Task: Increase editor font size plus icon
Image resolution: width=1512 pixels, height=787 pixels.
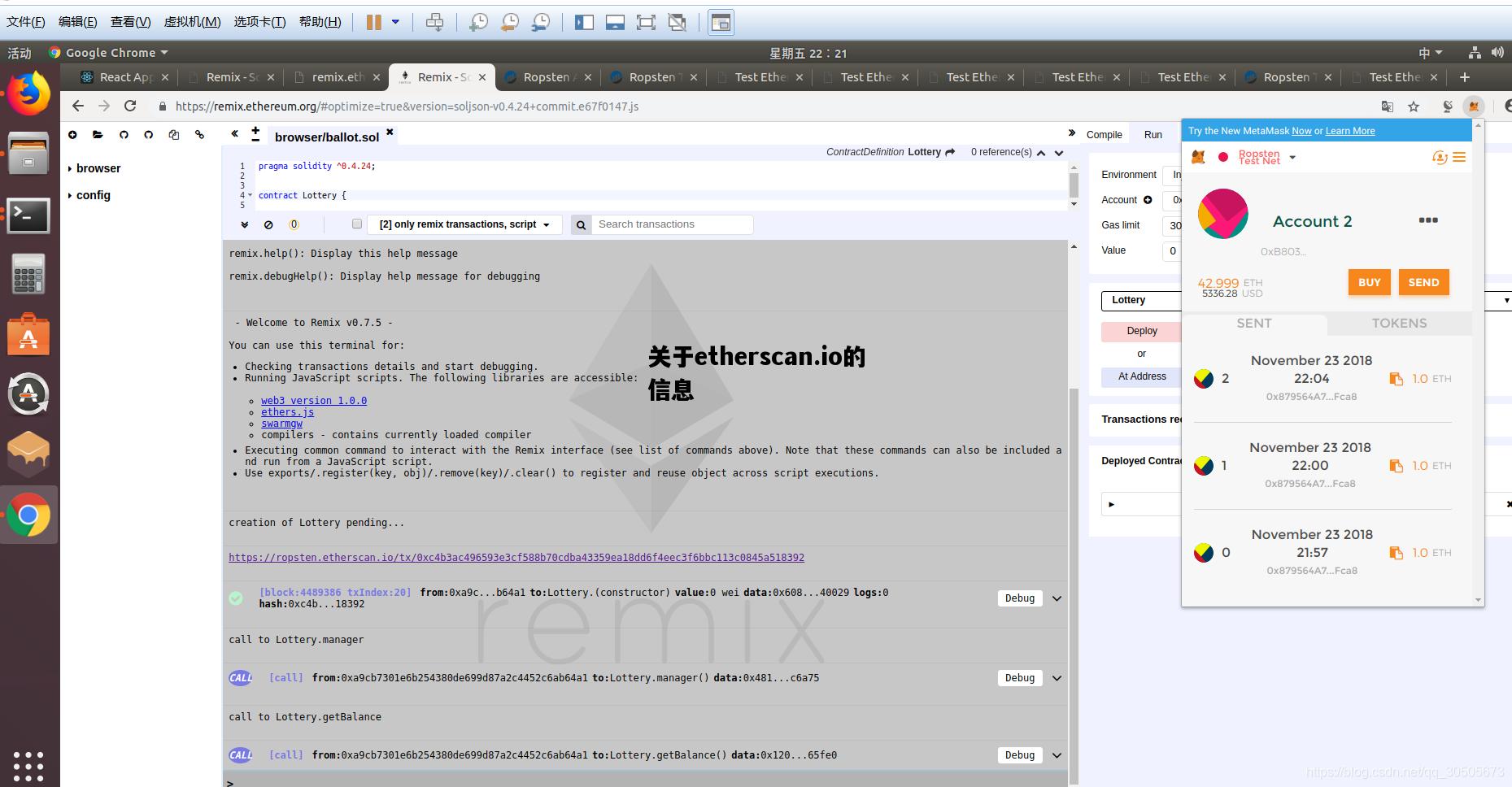Action: click(255, 129)
